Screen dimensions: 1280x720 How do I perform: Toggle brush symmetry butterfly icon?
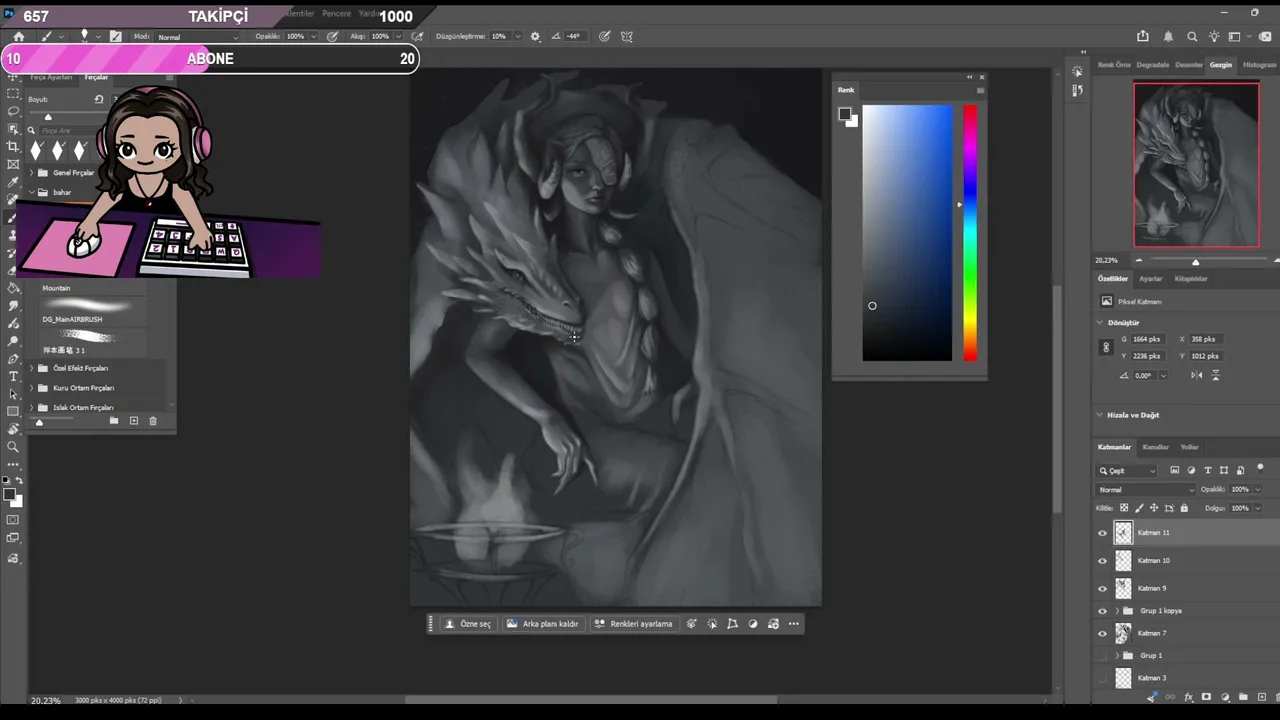(627, 36)
